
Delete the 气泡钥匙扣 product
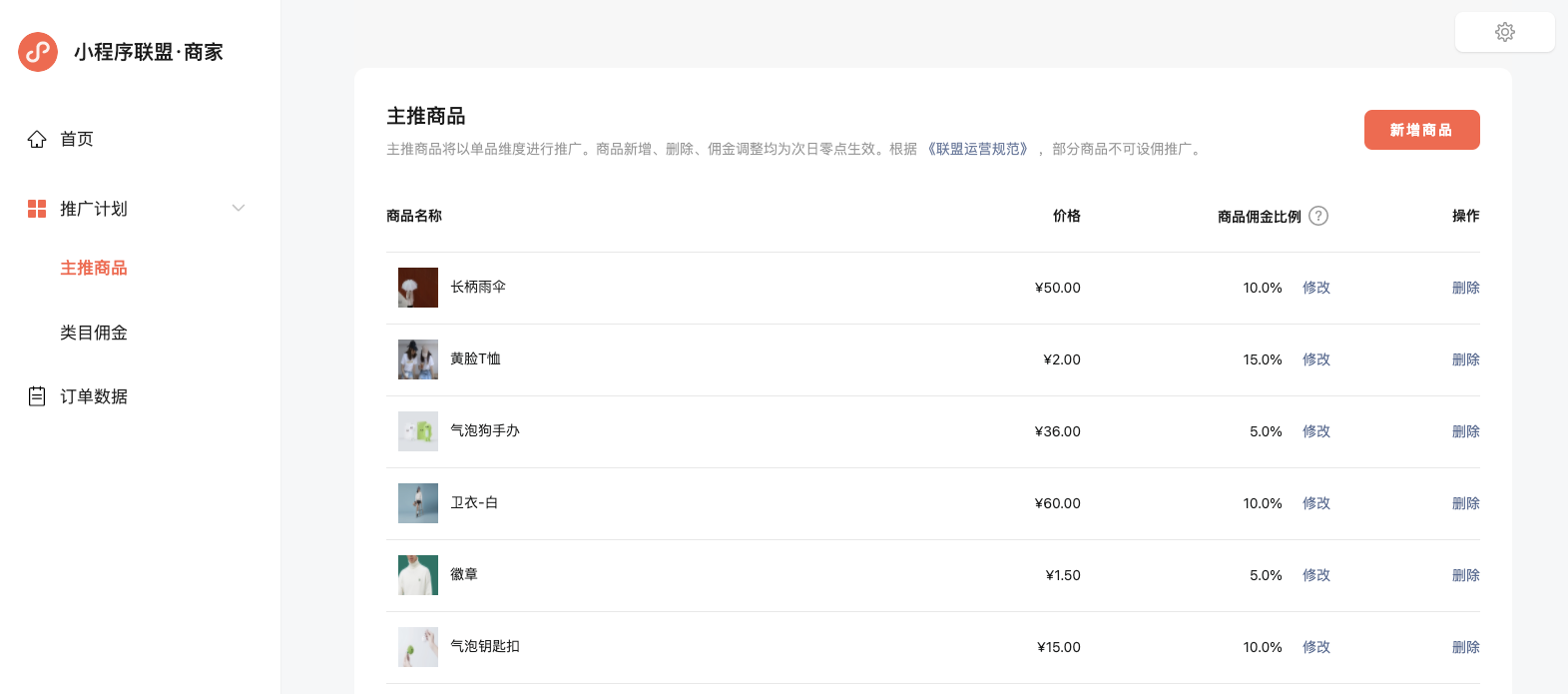(1465, 647)
